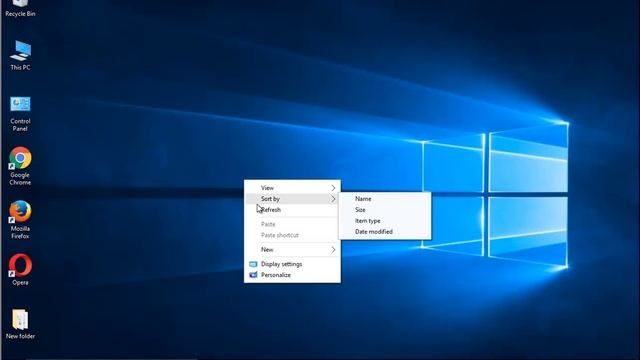Open Display settings from context menu
Viewport: 640px width, 360px height.
click(292, 264)
